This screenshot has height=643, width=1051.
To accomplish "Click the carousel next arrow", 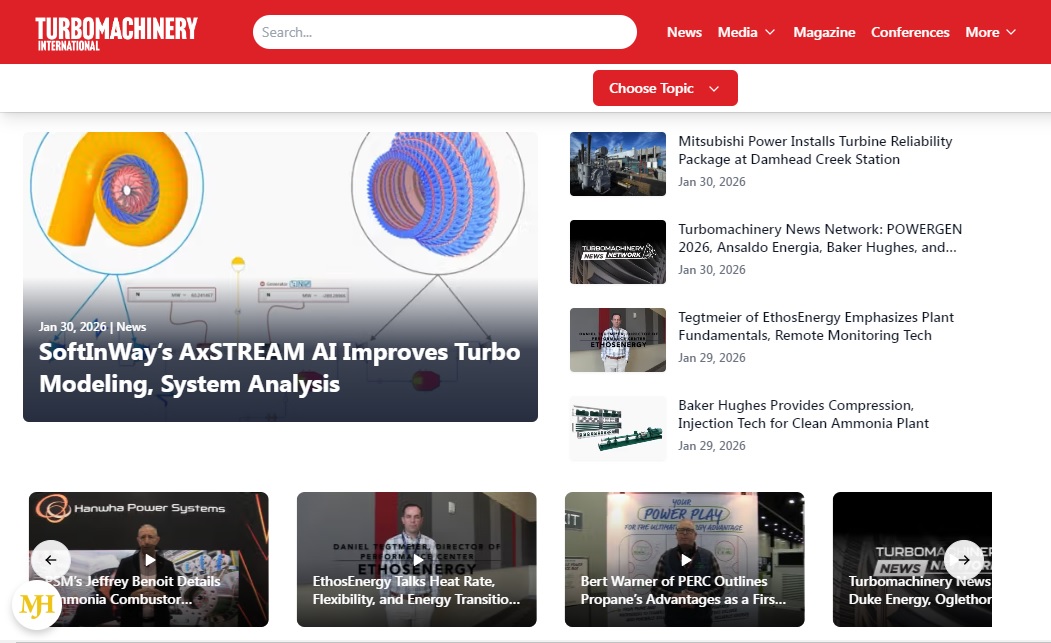I will pos(963,559).
